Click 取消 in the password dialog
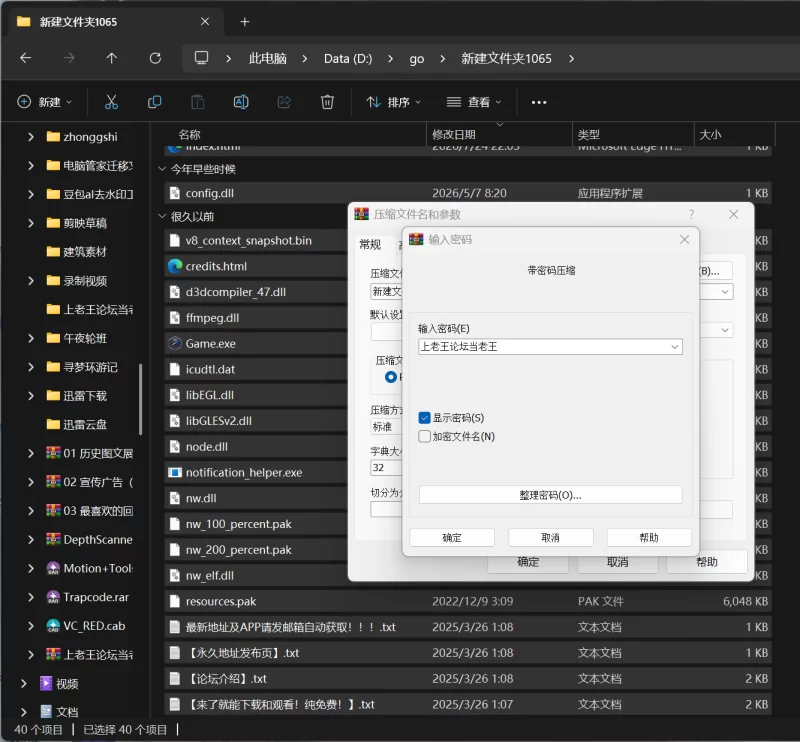Viewport: 800px width, 742px height. tap(551, 537)
